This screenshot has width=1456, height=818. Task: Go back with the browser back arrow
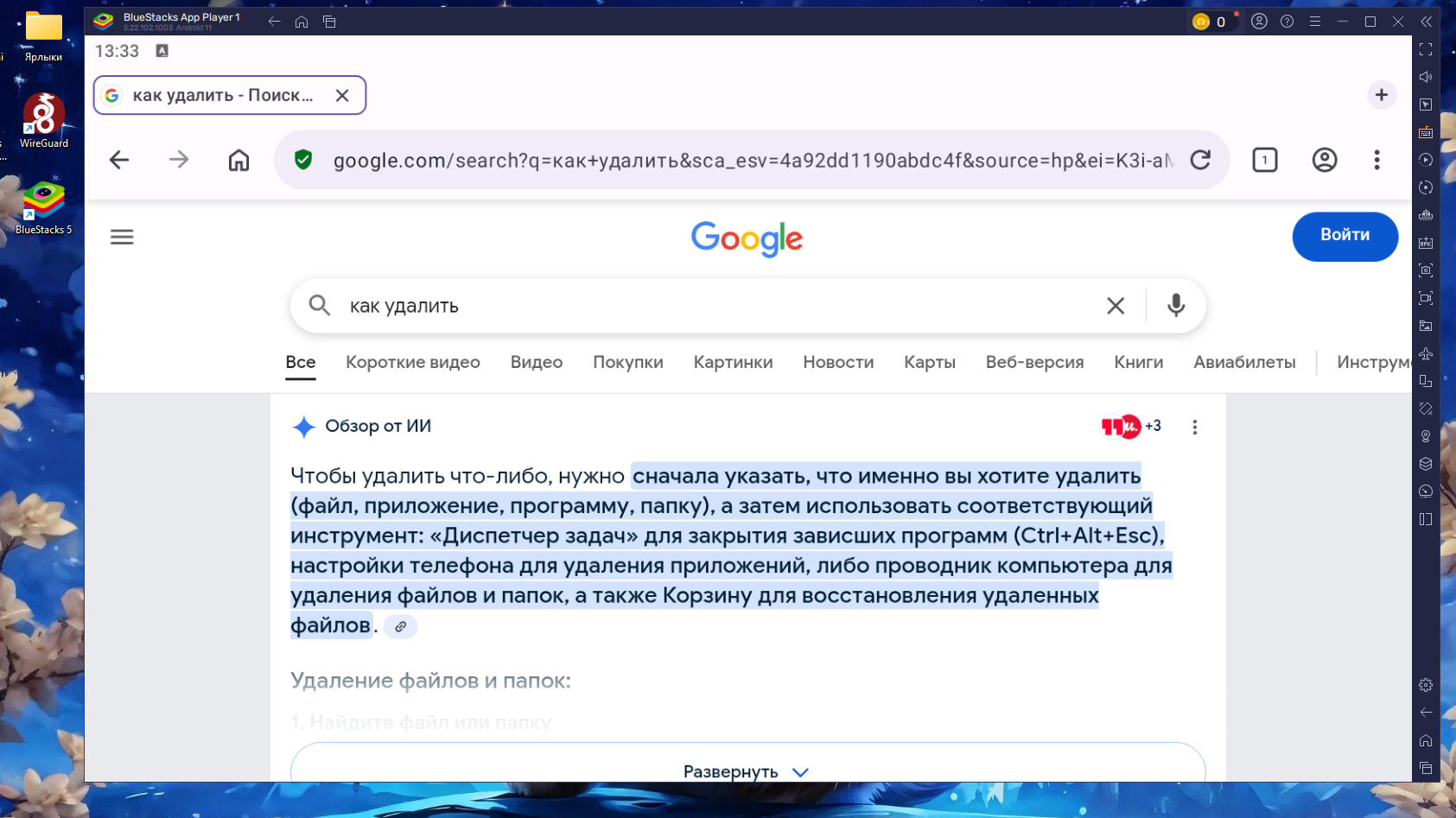(x=119, y=160)
